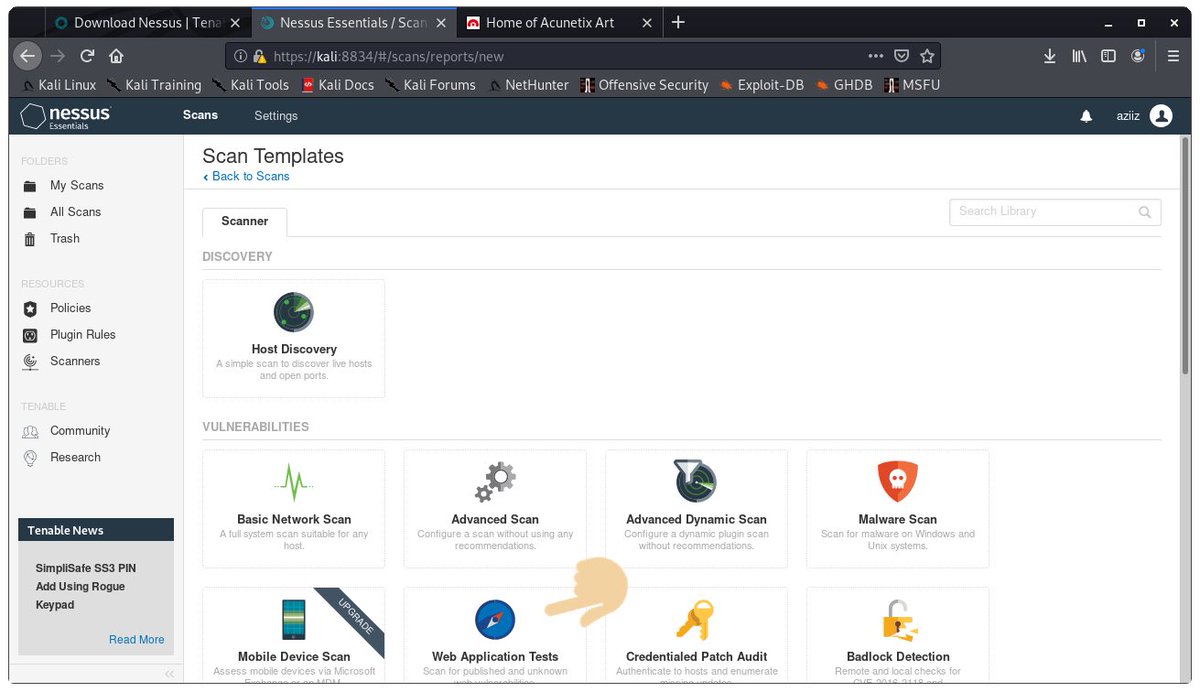Viewport: 1200px width, 692px height.
Task: Open the Firefox hamburger menu
Action: 1174,56
